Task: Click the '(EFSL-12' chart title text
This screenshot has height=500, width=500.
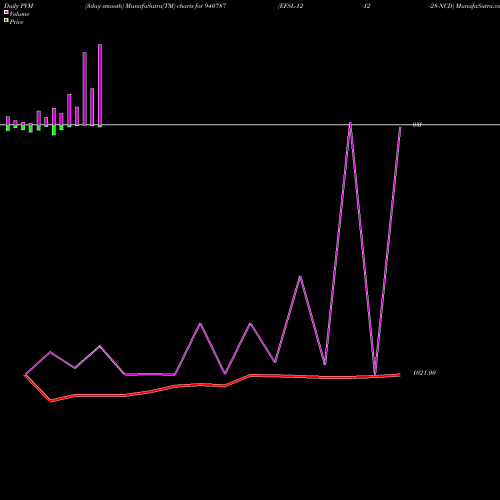Action: tap(291, 6)
